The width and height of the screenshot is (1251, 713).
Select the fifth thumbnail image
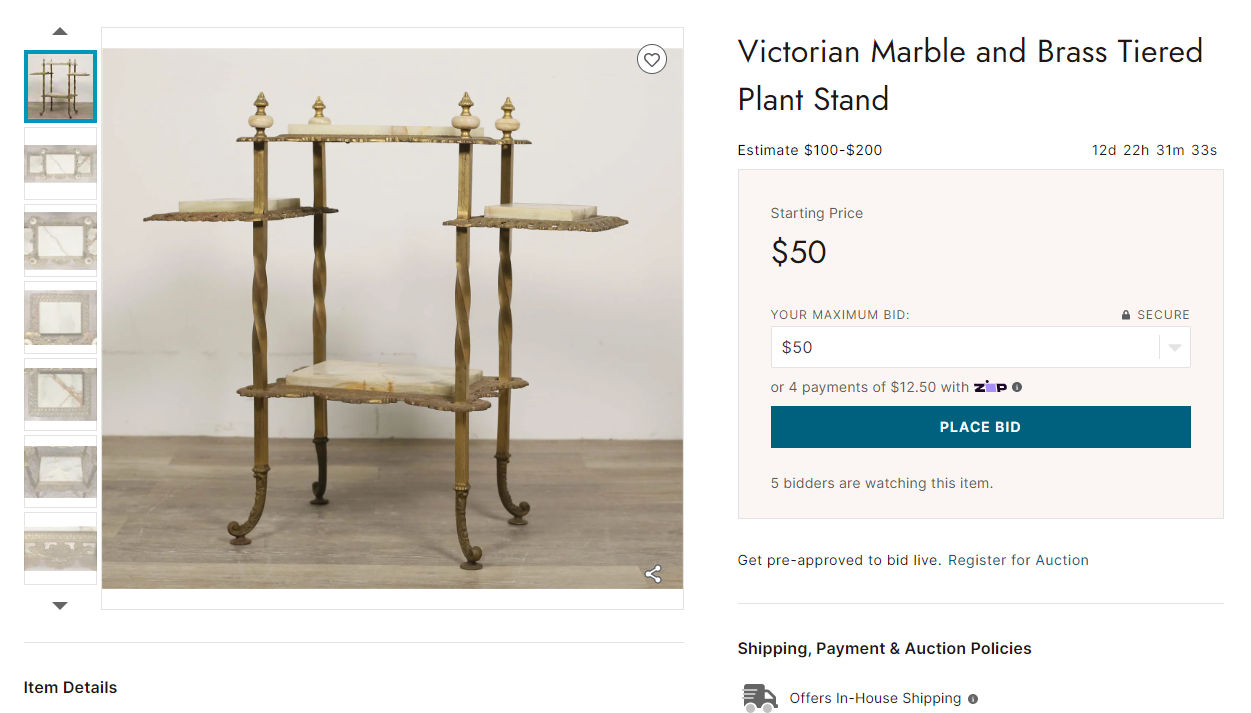[x=60, y=394]
